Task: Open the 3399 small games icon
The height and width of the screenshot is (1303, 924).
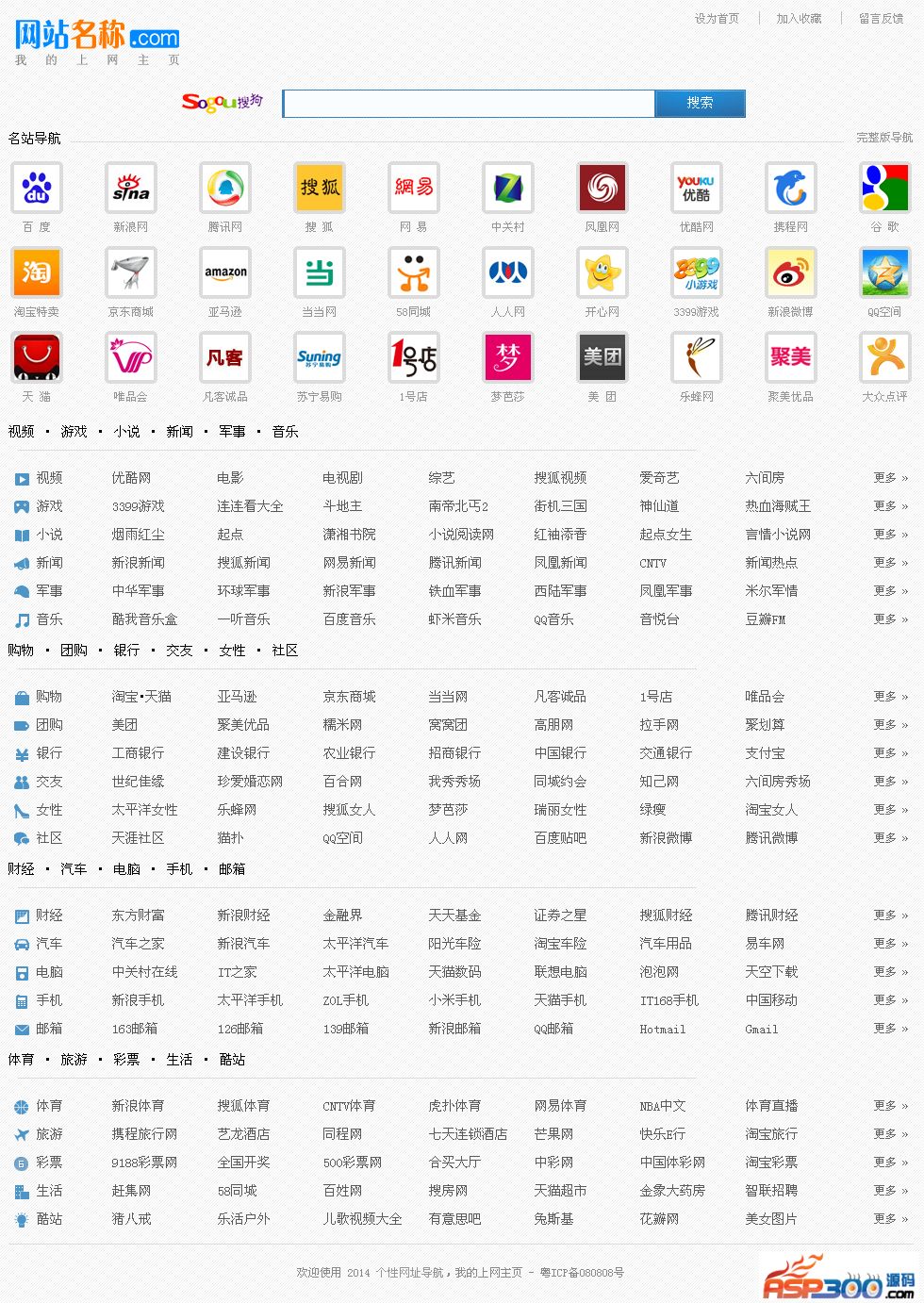Action: (x=697, y=272)
